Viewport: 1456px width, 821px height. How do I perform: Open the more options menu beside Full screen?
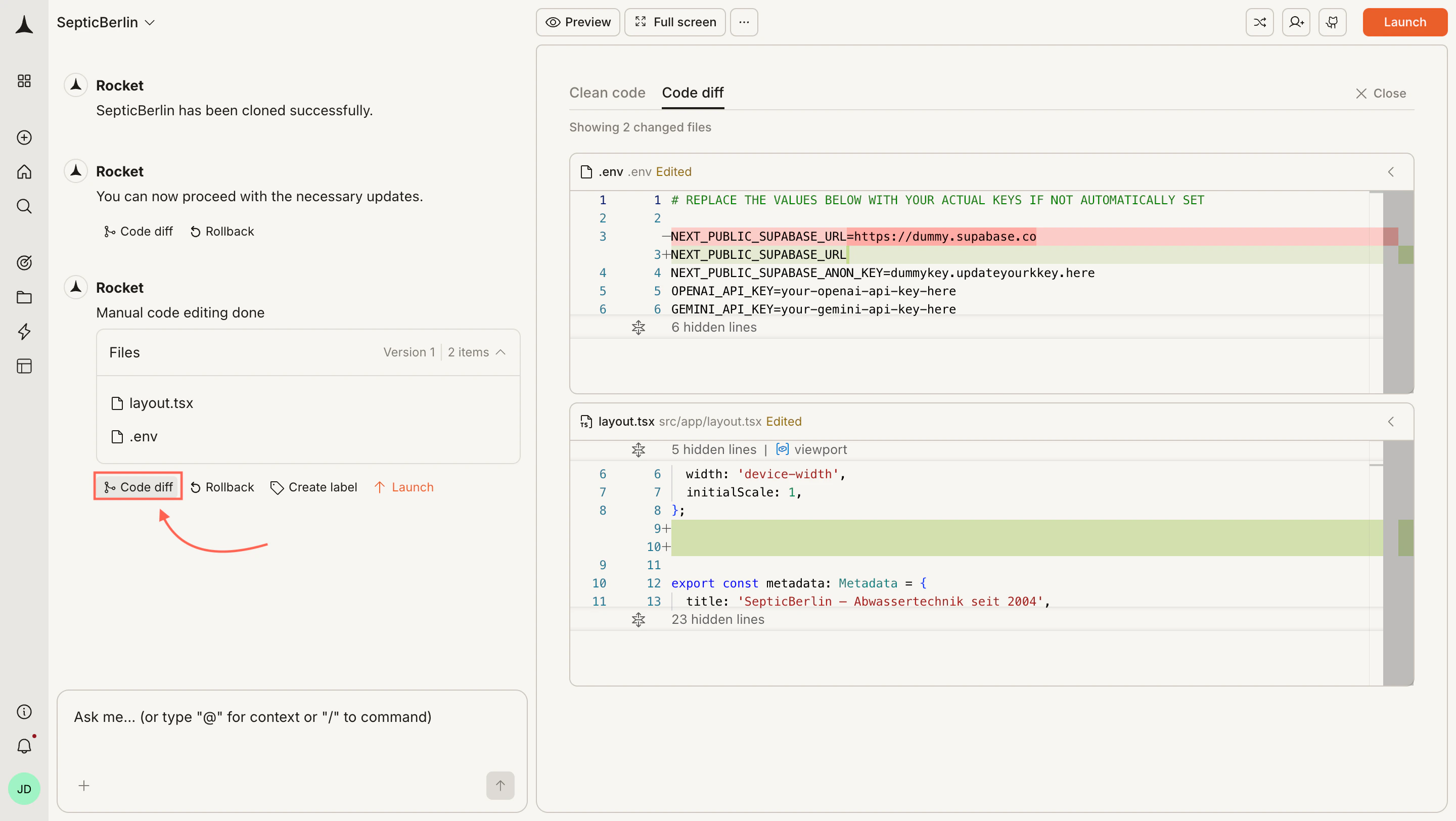(x=743, y=22)
